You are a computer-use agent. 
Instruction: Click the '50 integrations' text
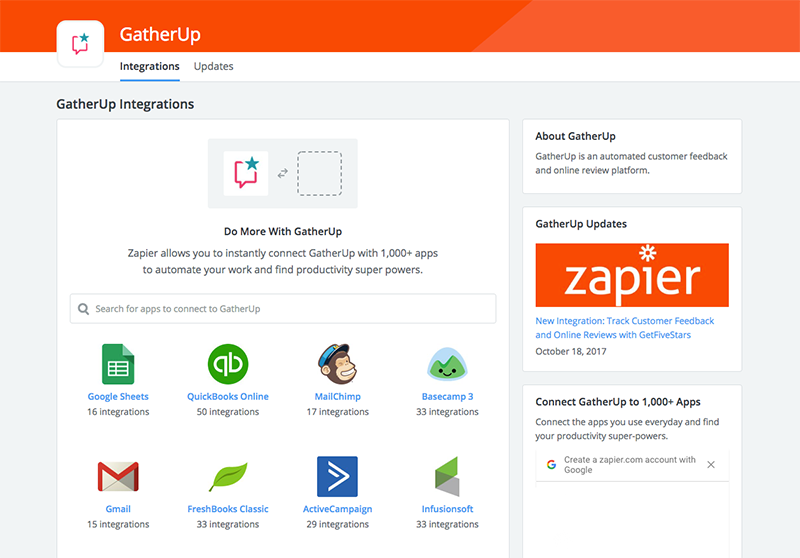pyautogui.click(x=228, y=412)
